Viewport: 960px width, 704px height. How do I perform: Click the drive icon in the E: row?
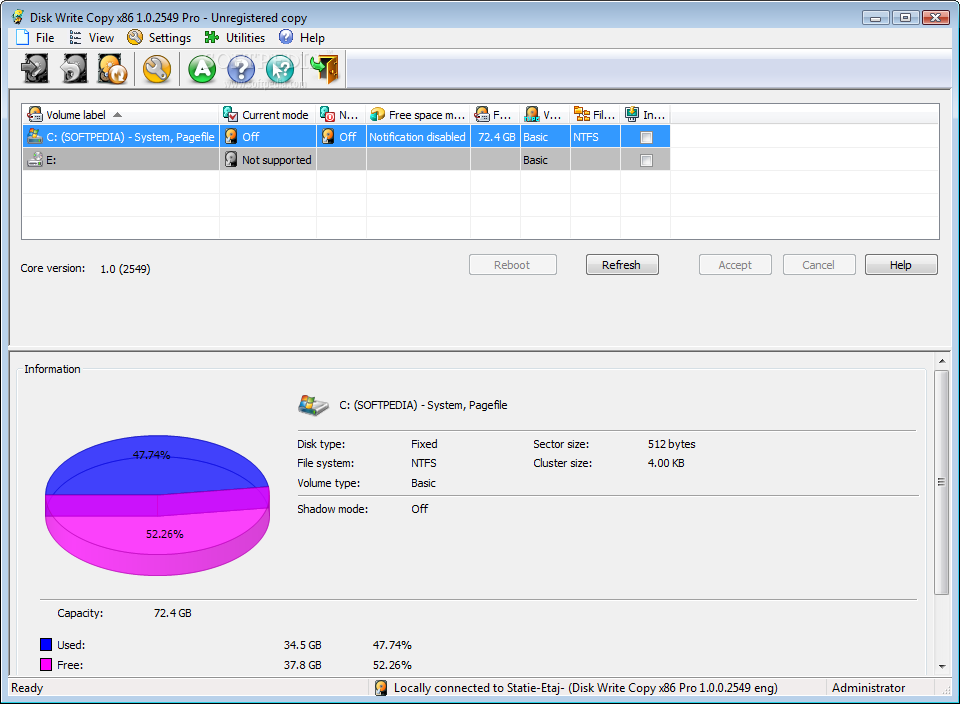click(x=35, y=160)
